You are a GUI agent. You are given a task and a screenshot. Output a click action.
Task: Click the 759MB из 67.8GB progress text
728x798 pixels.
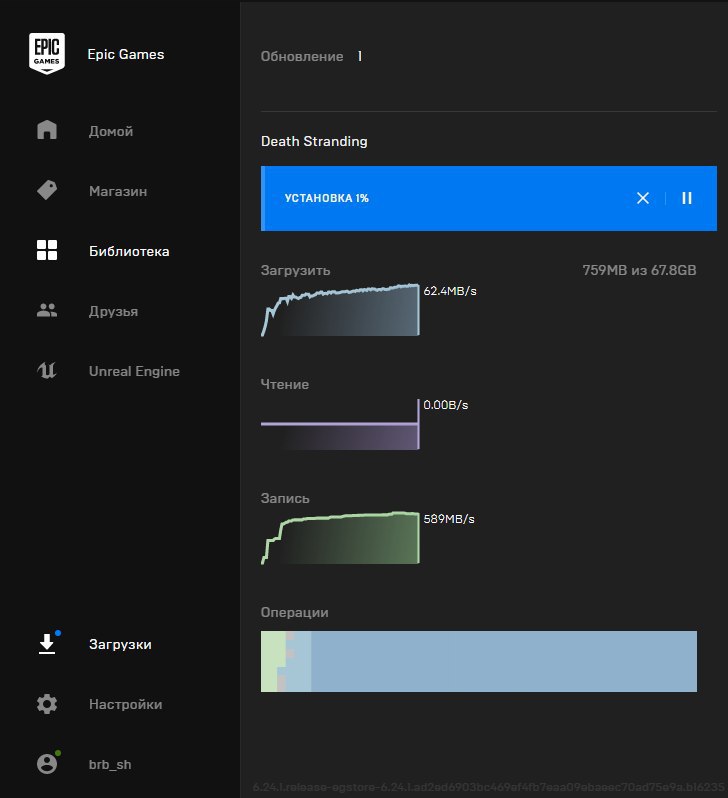(639, 270)
